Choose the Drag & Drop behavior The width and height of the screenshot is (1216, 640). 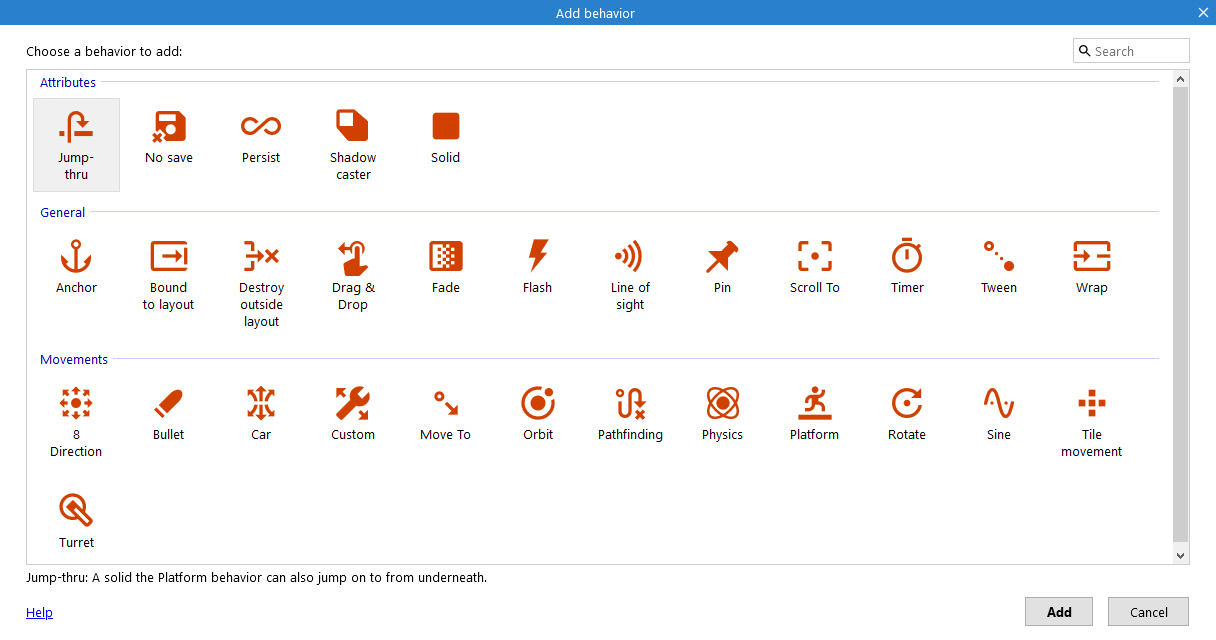[x=353, y=275]
